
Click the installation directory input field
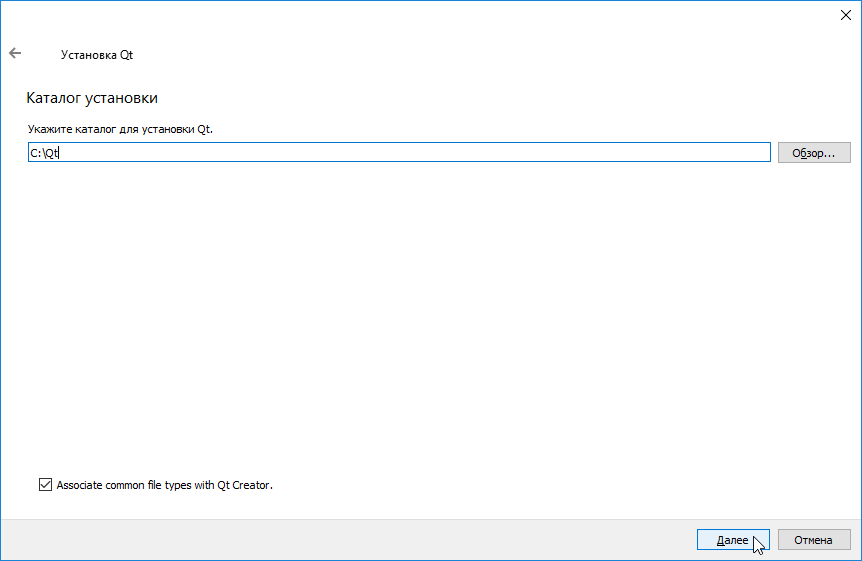pos(400,152)
